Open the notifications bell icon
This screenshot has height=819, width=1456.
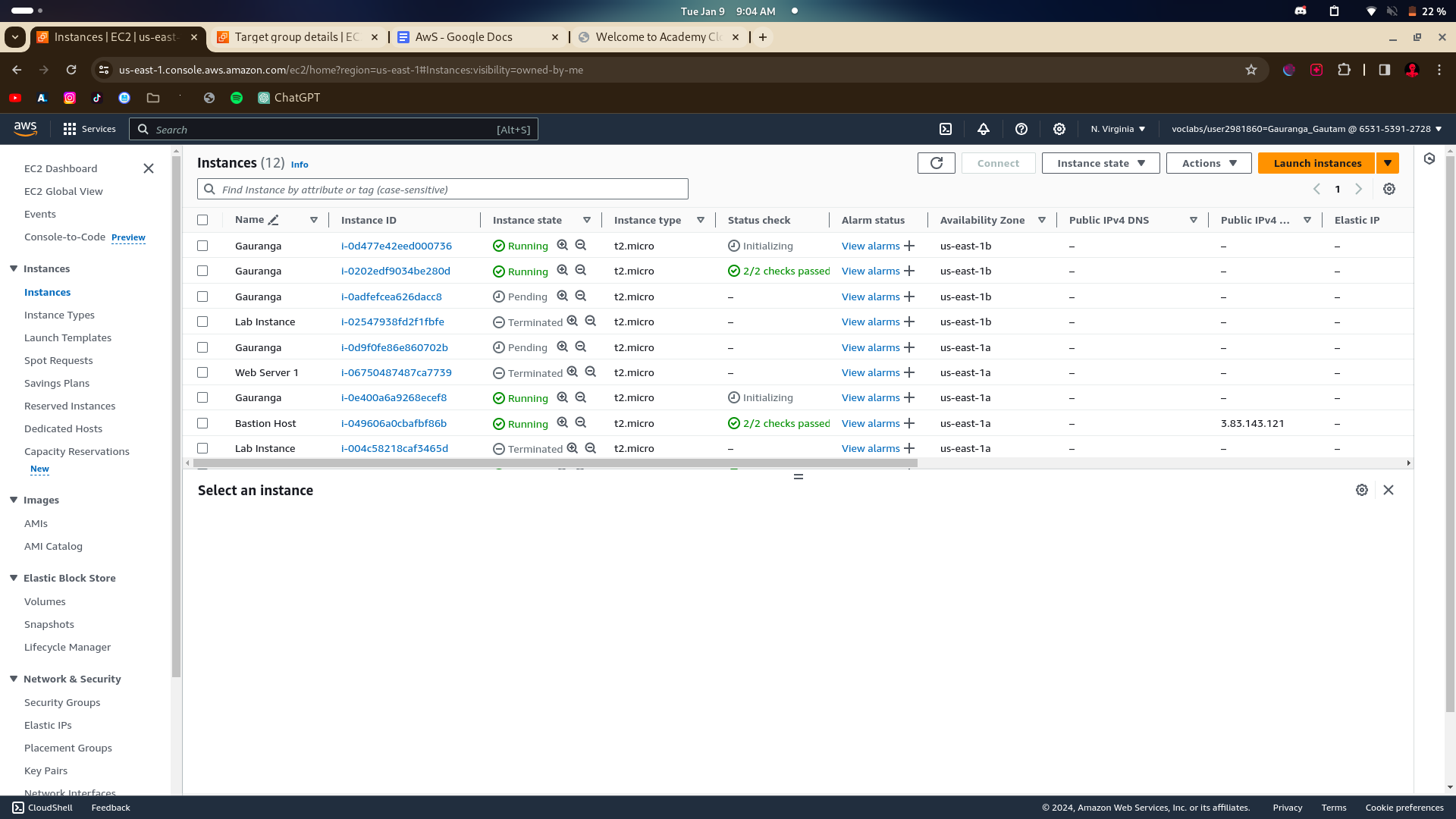point(984,129)
